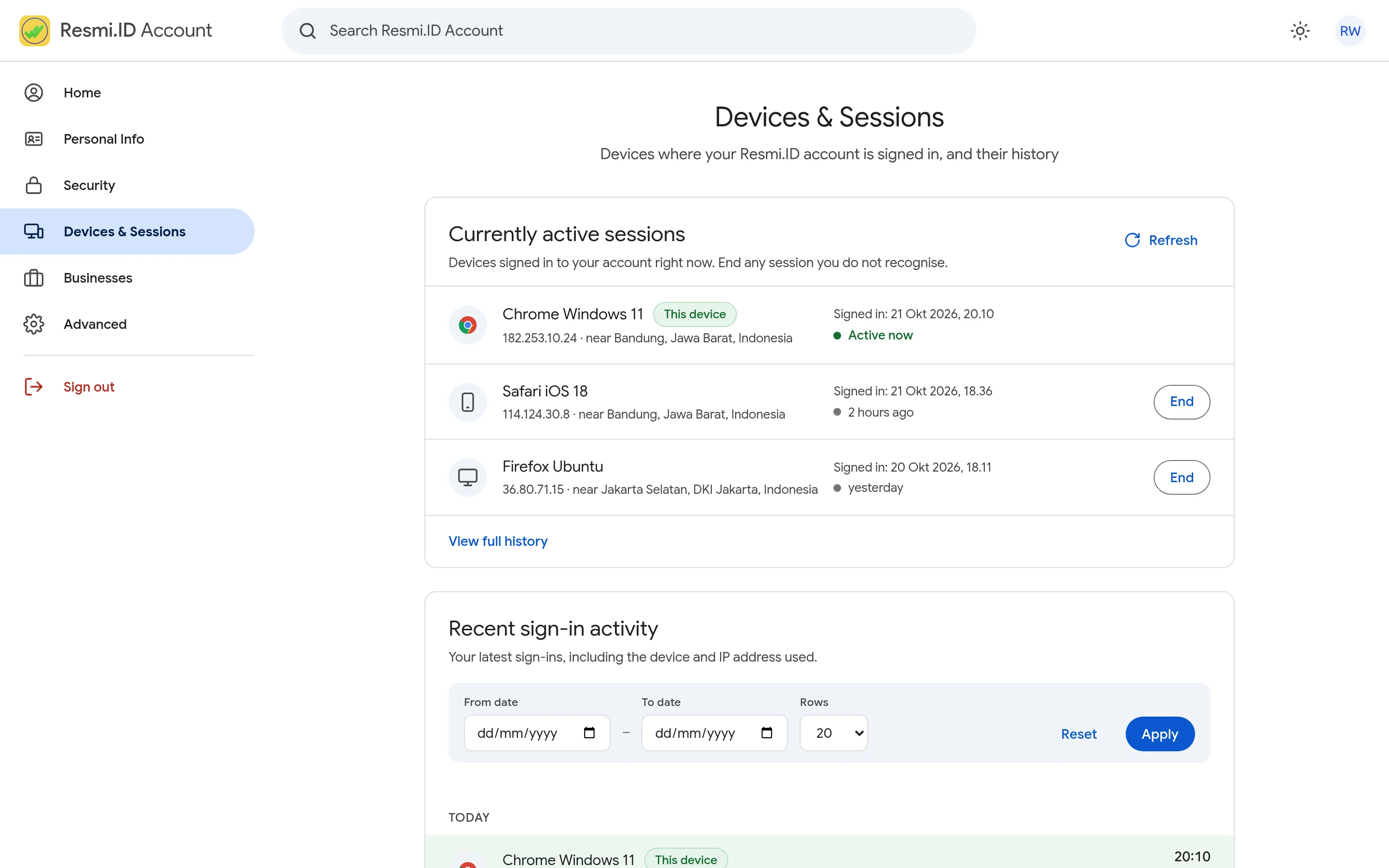
Task: Open the RW account avatar
Action: point(1350,30)
